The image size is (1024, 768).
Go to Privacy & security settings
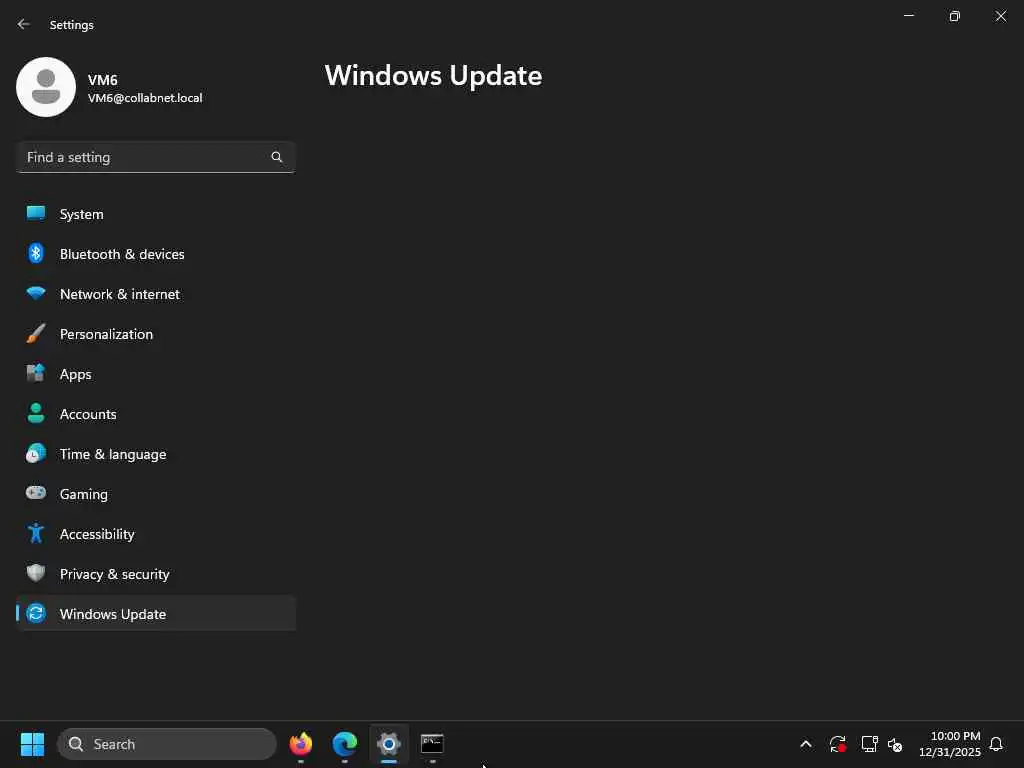click(x=156, y=574)
